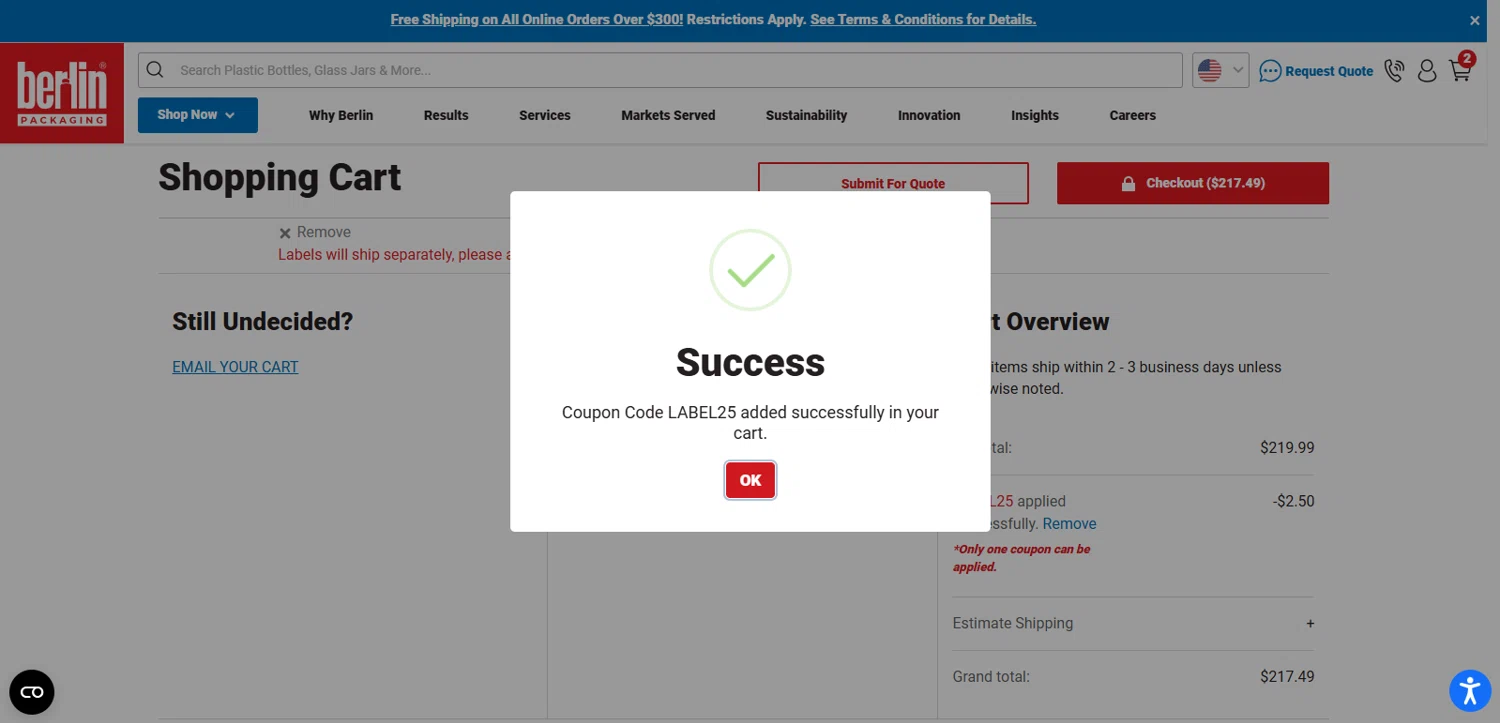Open the accessibility widget icon

click(1470, 691)
